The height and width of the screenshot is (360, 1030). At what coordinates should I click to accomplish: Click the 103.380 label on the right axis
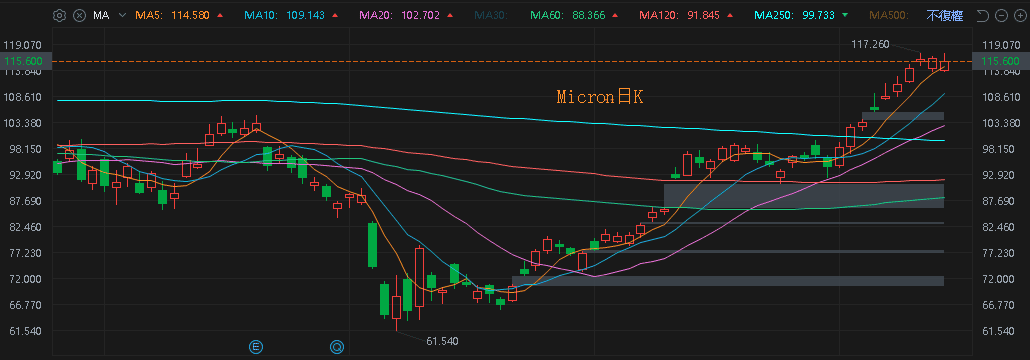(x=1001, y=123)
